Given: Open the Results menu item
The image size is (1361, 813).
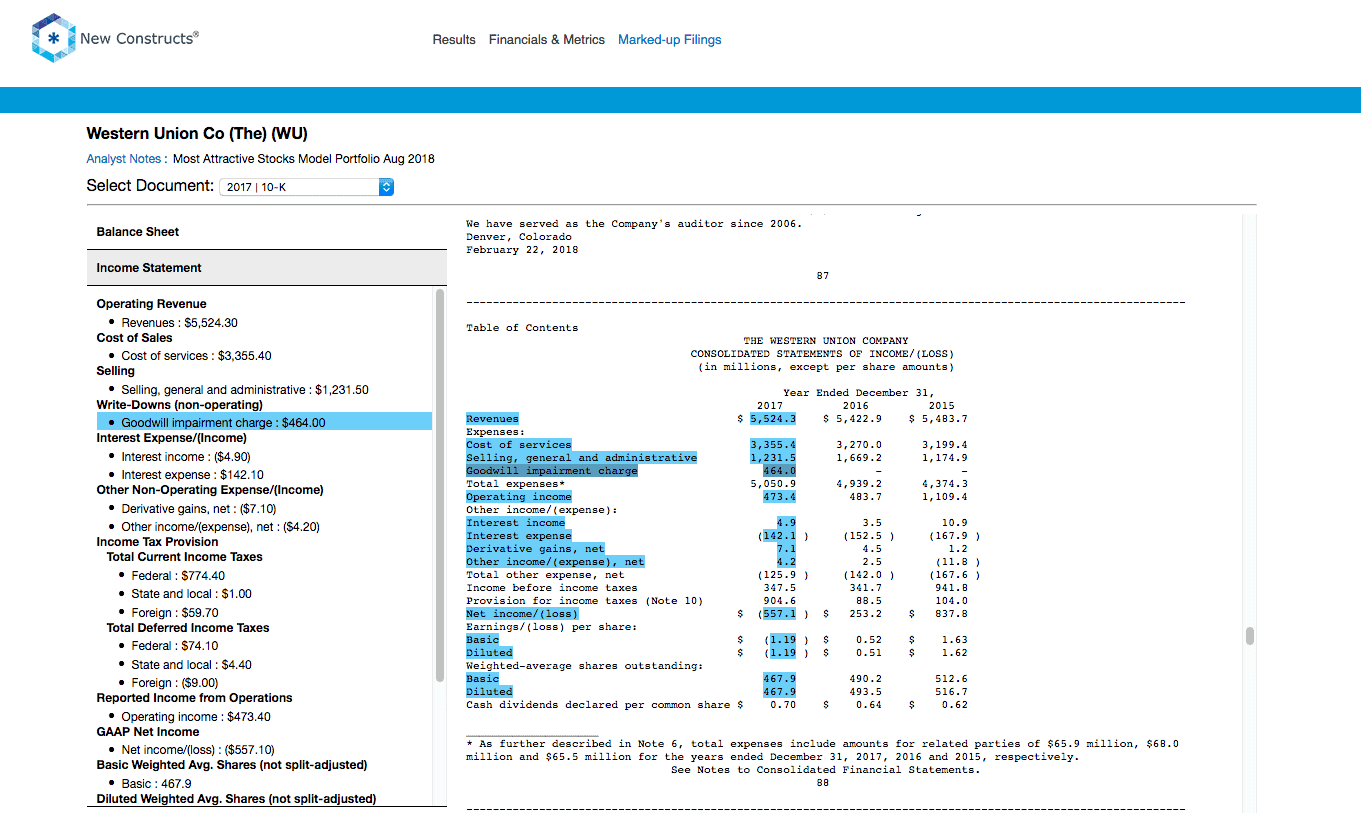Looking at the screenshot, I should click(454, 40).
